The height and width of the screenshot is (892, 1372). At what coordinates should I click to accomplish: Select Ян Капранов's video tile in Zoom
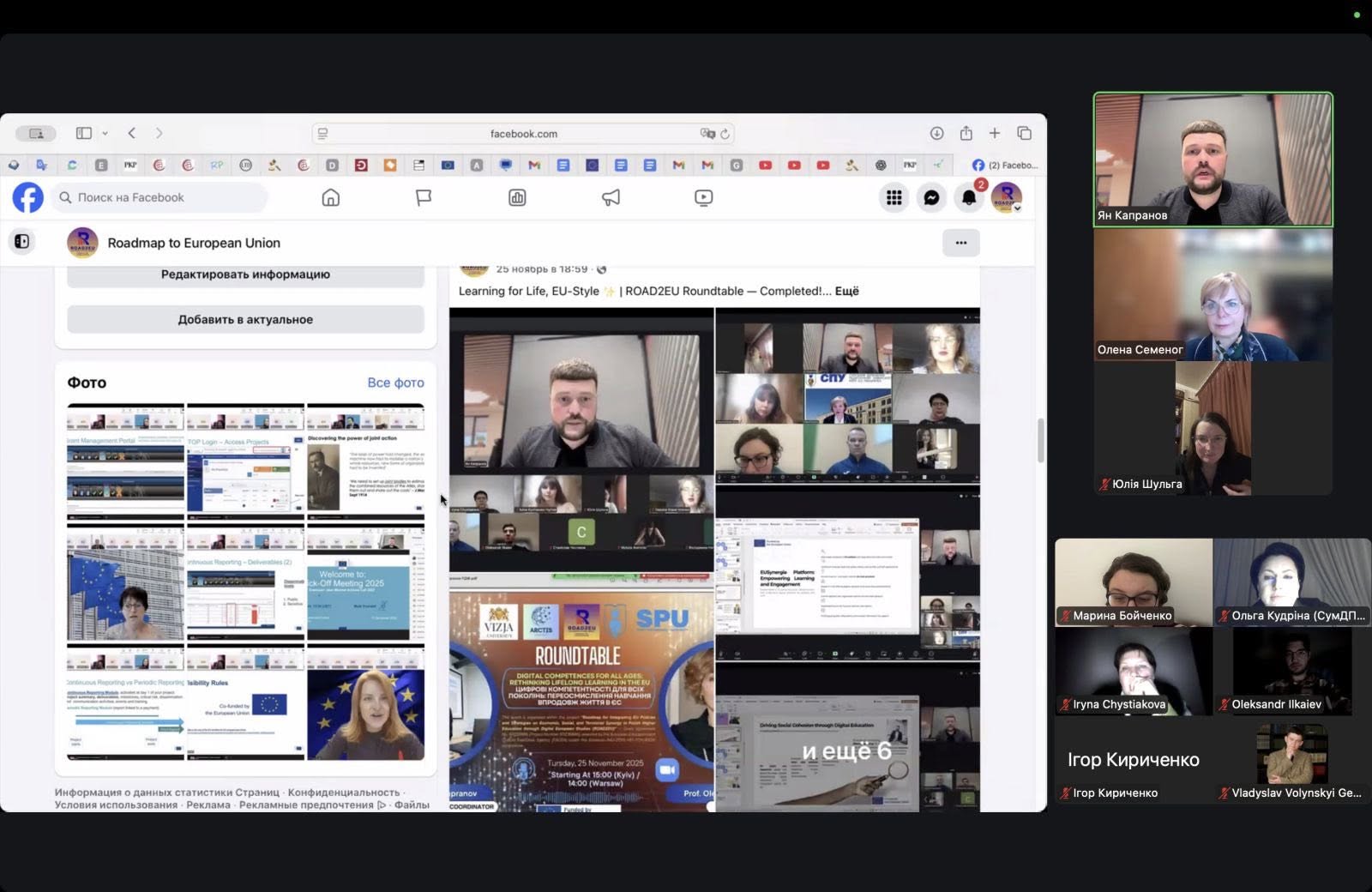(x=1213, y=160)
